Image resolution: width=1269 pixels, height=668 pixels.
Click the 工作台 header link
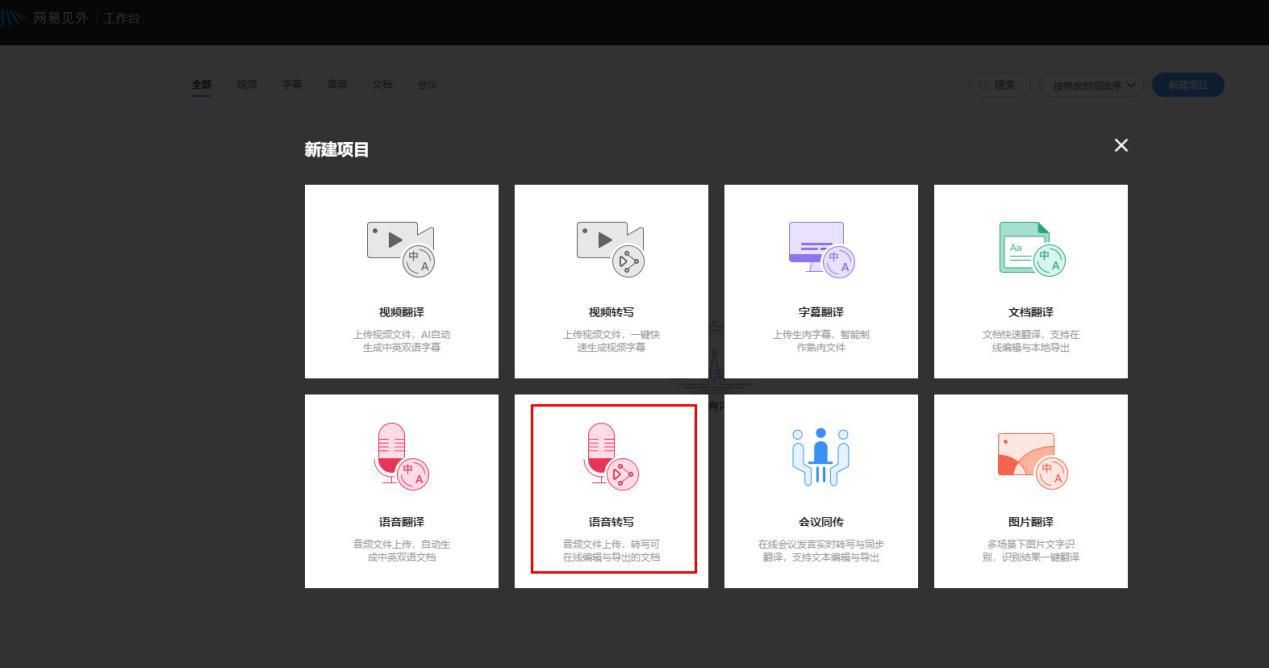pos(121,18)
